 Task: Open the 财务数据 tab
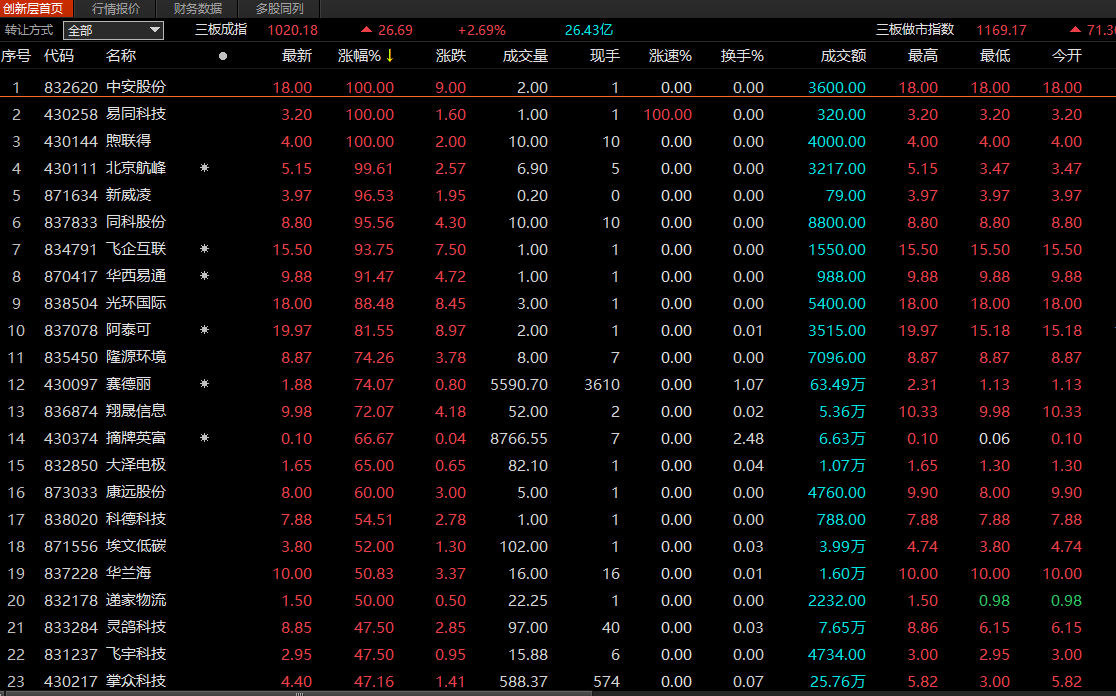pyautogui.click(x=198, y=8)
